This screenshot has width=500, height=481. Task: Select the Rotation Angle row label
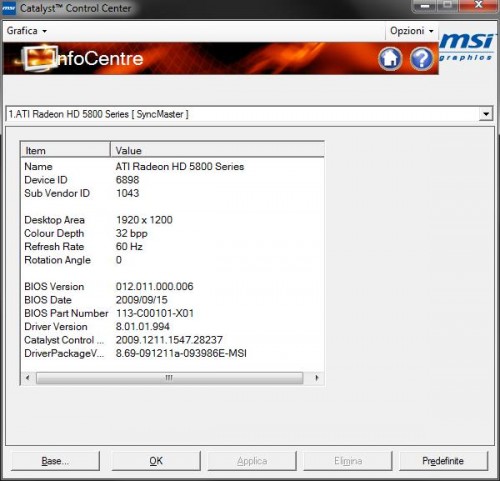point(57,260)
